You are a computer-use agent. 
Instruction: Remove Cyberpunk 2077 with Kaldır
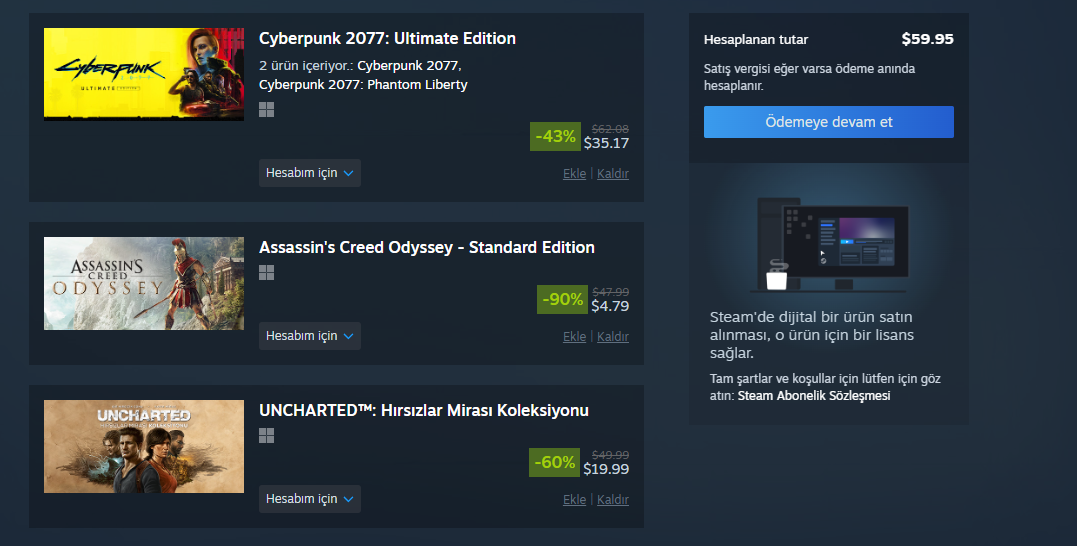click(x=613, y=174)
